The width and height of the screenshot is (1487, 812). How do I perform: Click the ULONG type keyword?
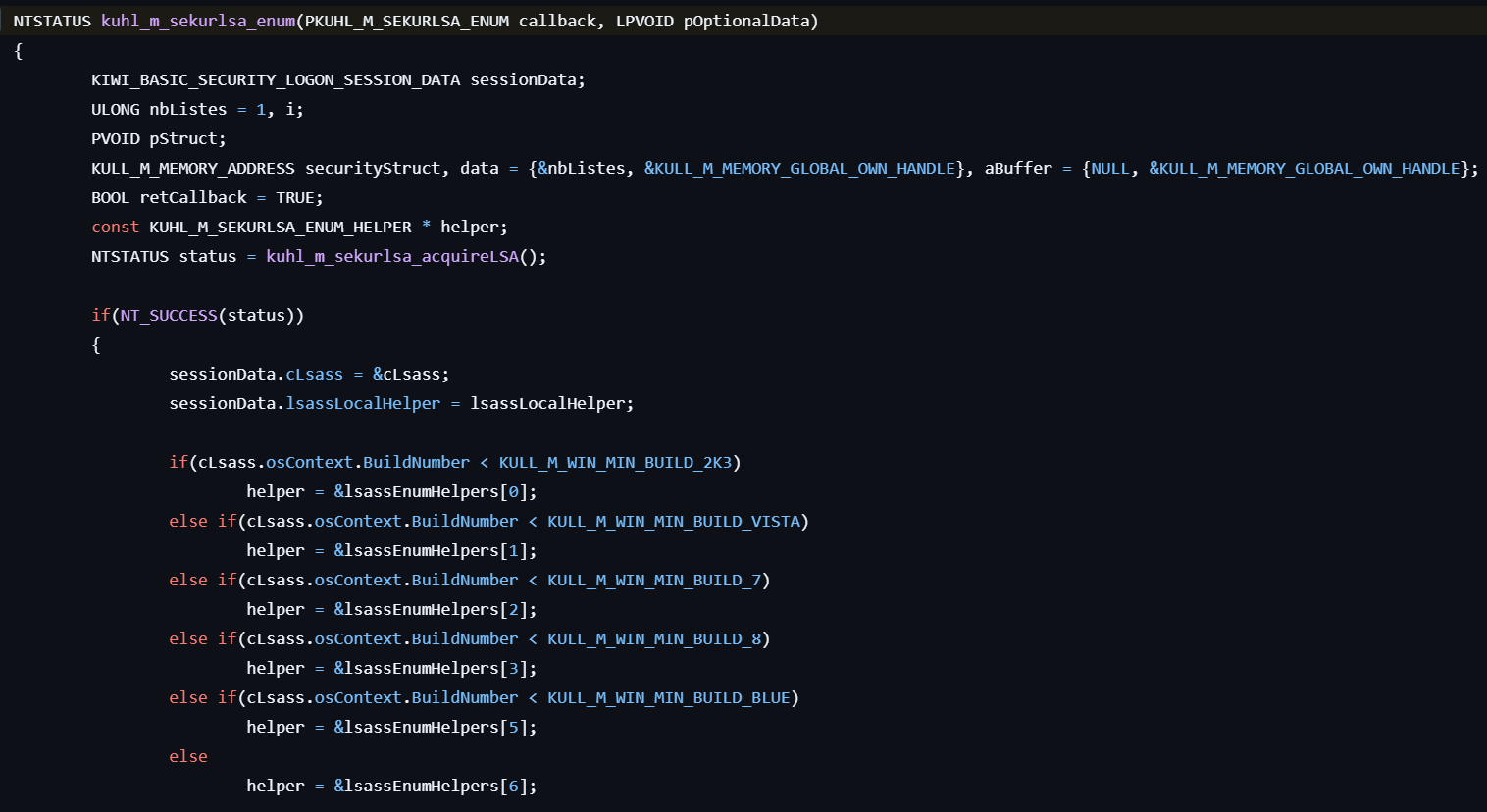tap(116, 109)
